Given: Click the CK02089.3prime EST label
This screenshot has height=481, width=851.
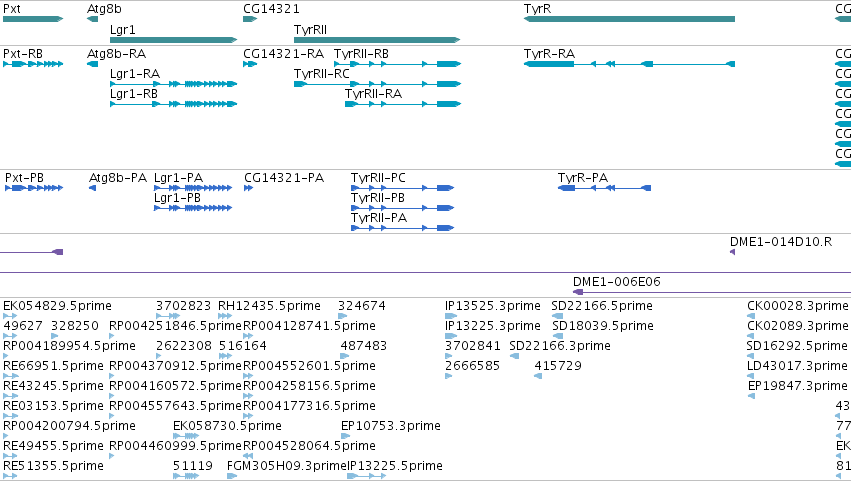Looking at the screenshot, I should [798, 326].
